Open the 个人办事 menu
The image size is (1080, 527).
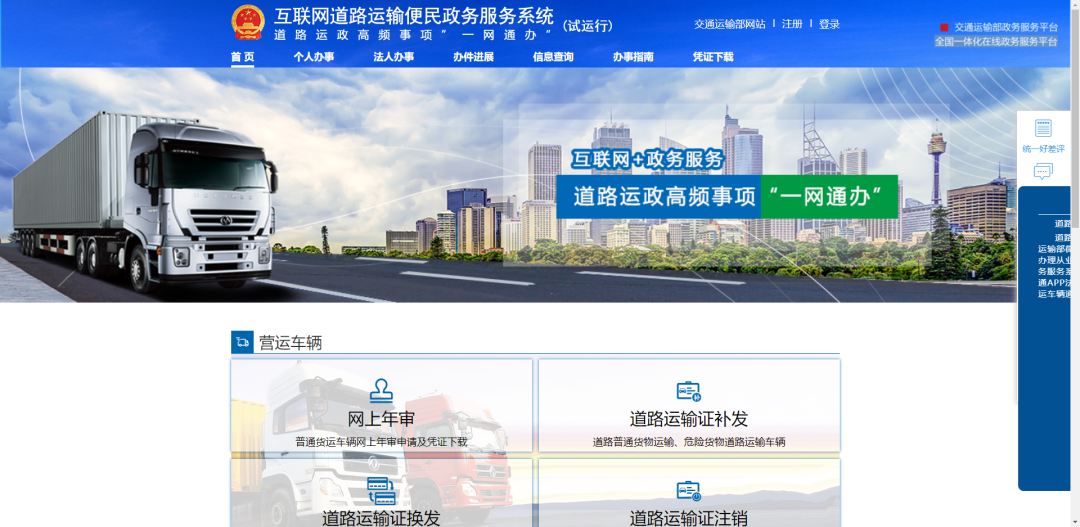[x=313, y=57]
